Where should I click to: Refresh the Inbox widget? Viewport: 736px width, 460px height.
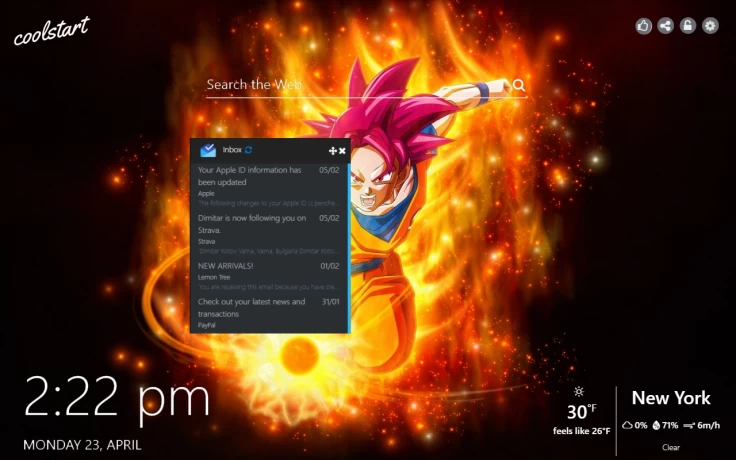click(x=248, y=150)
